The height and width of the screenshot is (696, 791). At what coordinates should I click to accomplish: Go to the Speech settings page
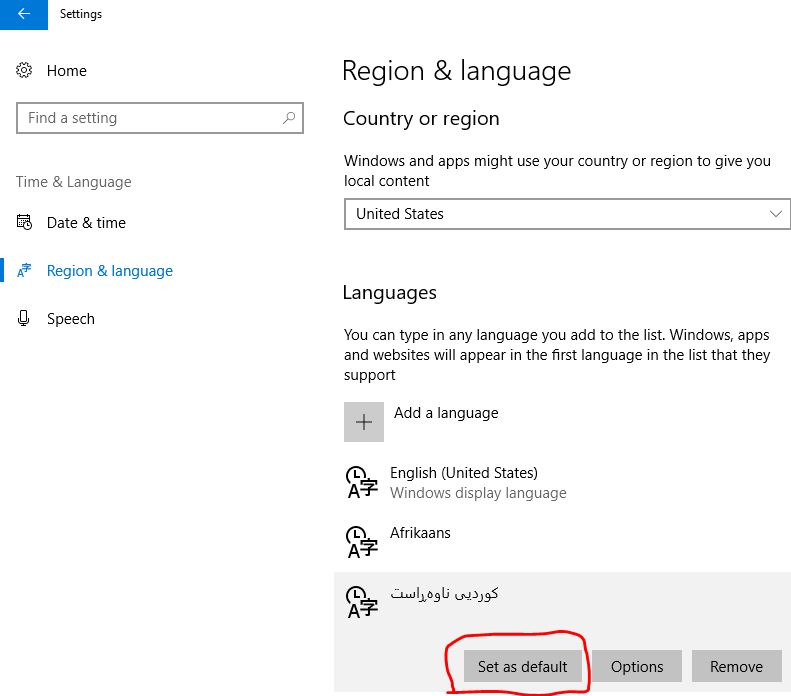pos(71,319)
